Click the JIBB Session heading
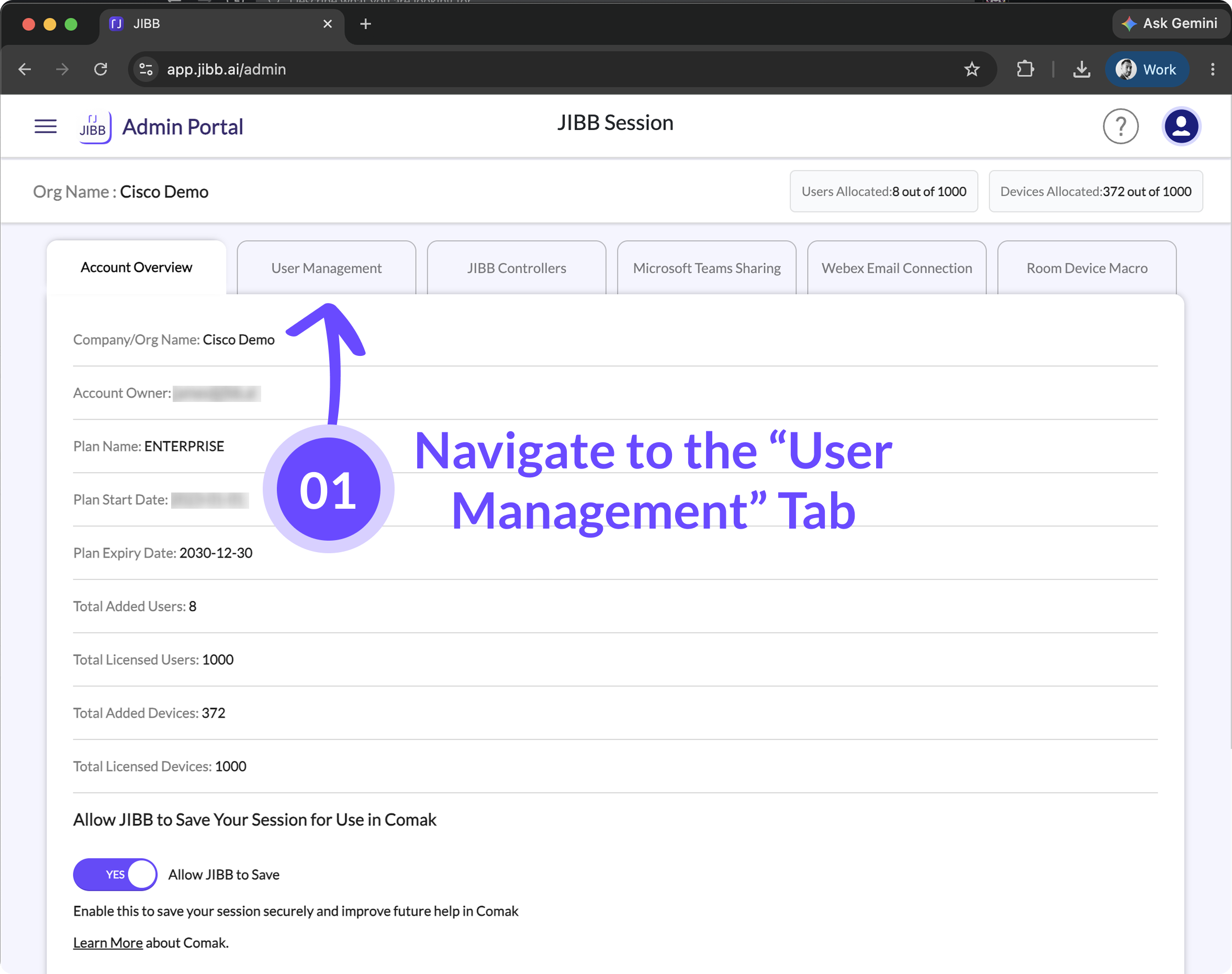 tap(615, 122)
